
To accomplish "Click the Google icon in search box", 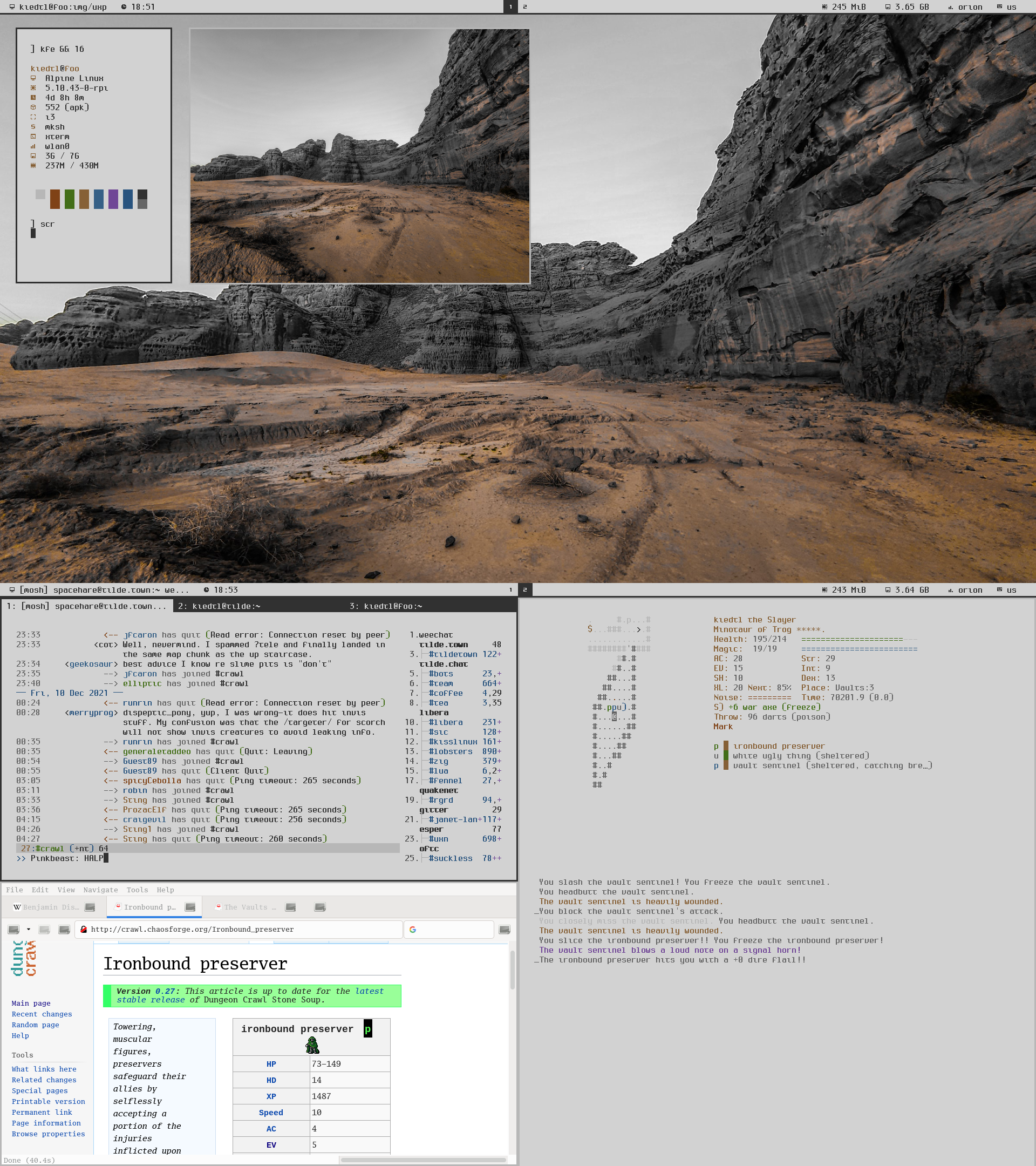I will (x=413, y=929).
